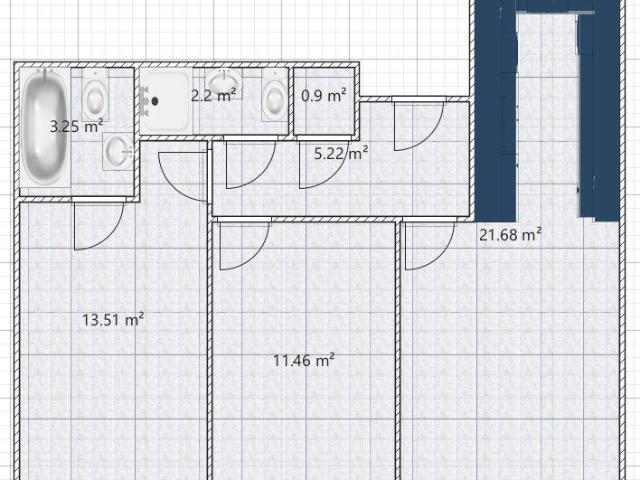Viewport: 640px width, 480px height.
Task: Select the toilet beside the bathtub
Action: (95, 95)
